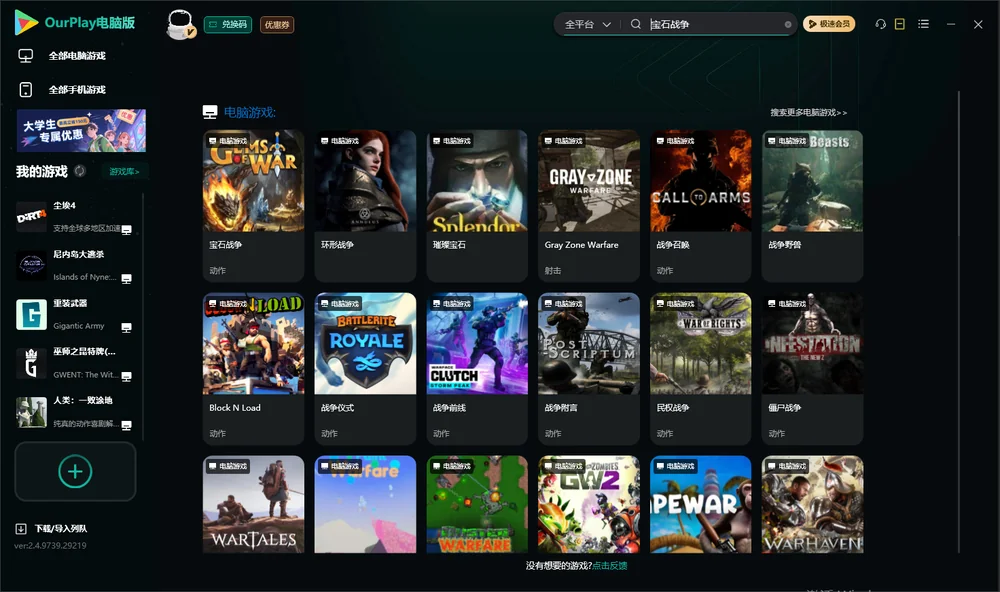
Task: Click the 电脑游戏 tag on 宝石战争 card
Action: pyautogui.click(x=228, y=141)
